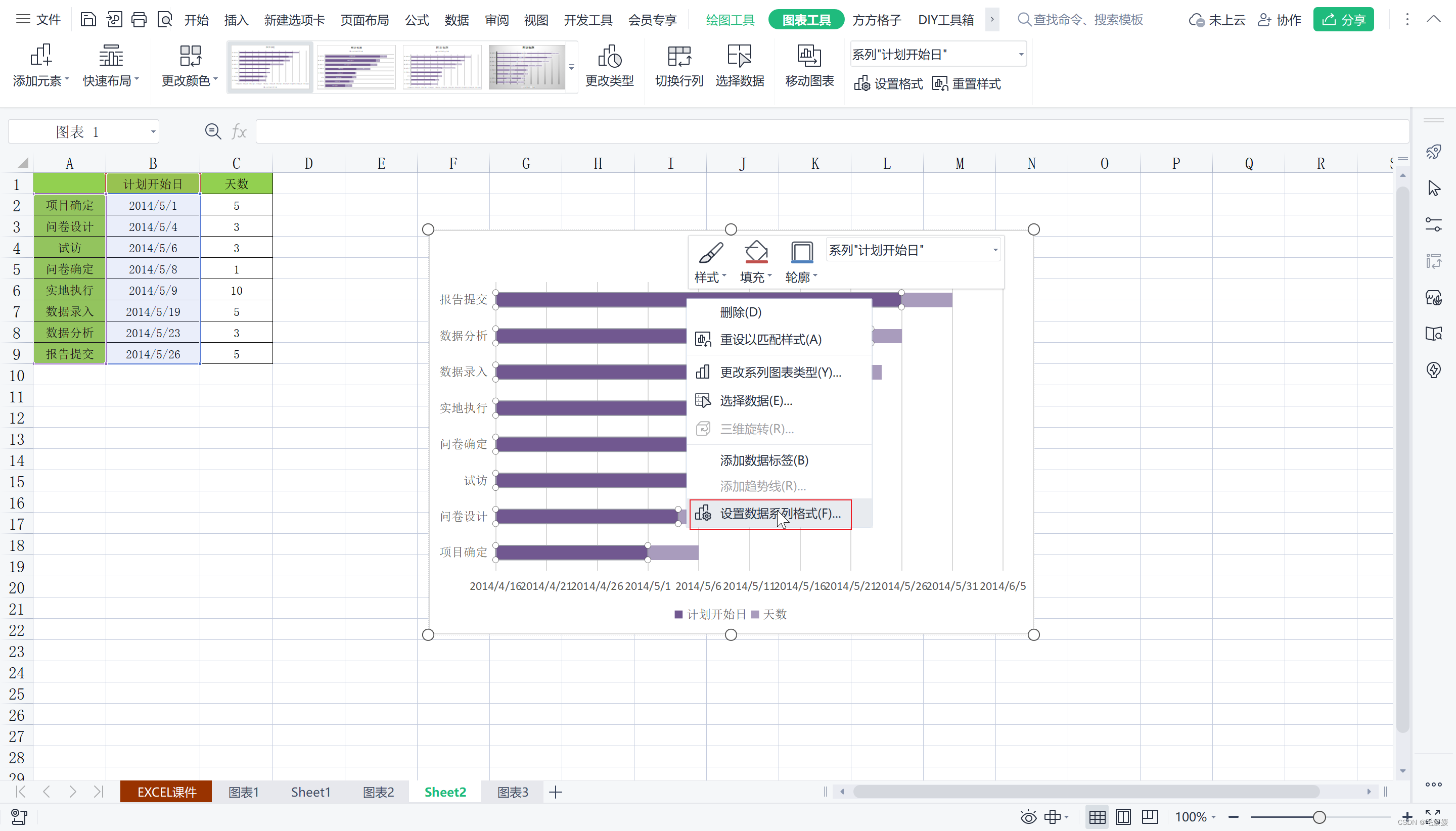Select the second chart style thumbnail
Image resolution: width=1456 pixels, height=831 pixels.
[x=356, y=67]
